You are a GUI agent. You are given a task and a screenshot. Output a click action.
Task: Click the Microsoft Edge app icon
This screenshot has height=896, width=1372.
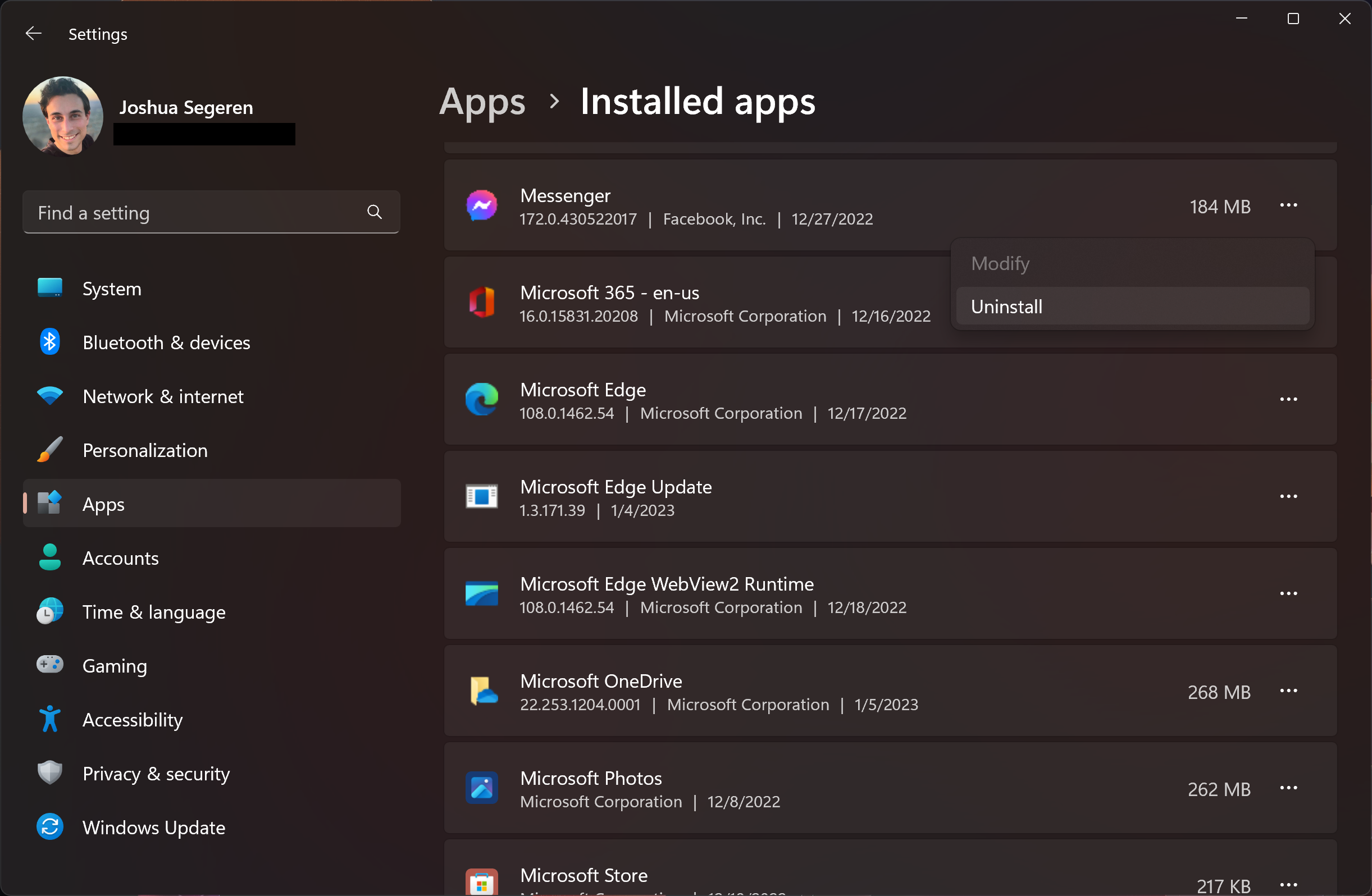(x=482, y=399)
